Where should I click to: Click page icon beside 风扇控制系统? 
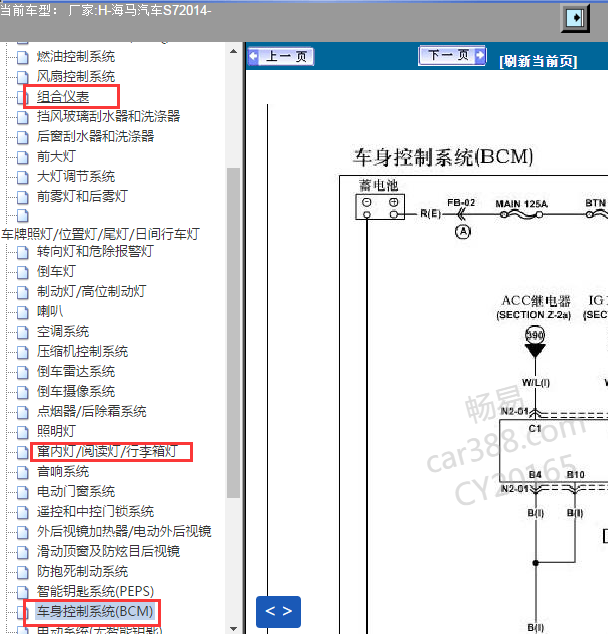click(23, 77)
